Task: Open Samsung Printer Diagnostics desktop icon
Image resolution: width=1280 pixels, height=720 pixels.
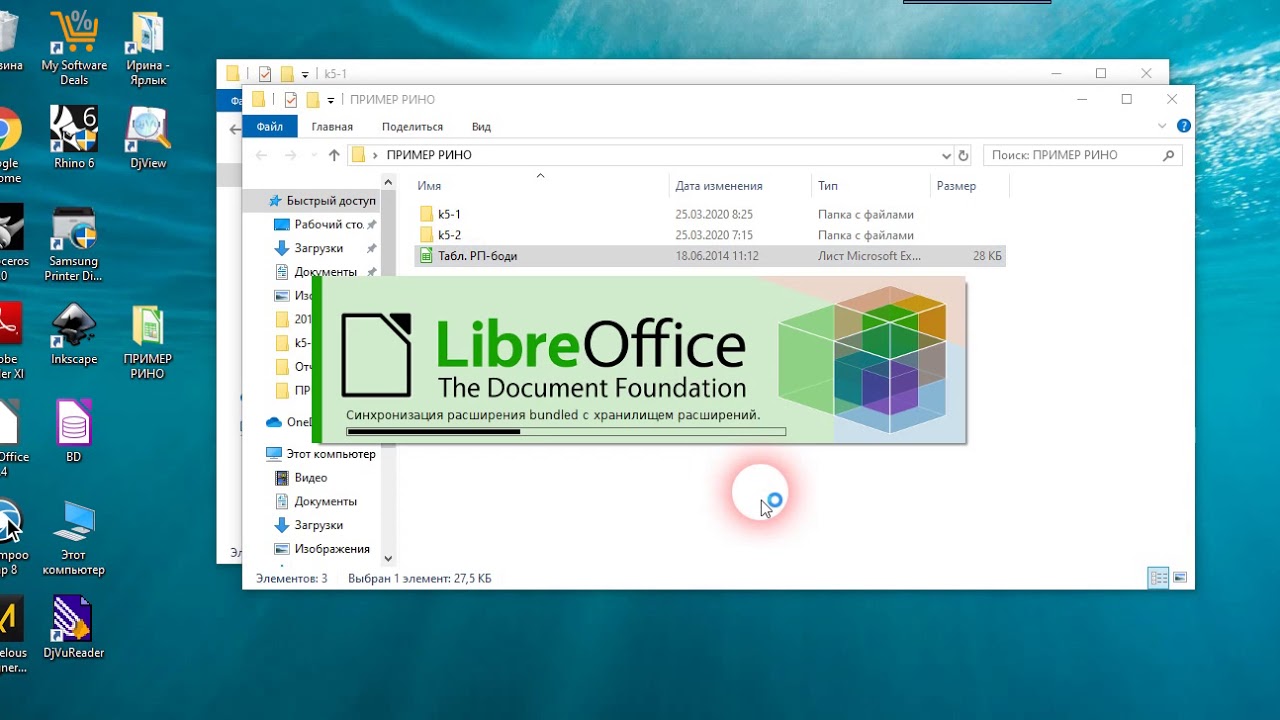Action: coord(74,244)
